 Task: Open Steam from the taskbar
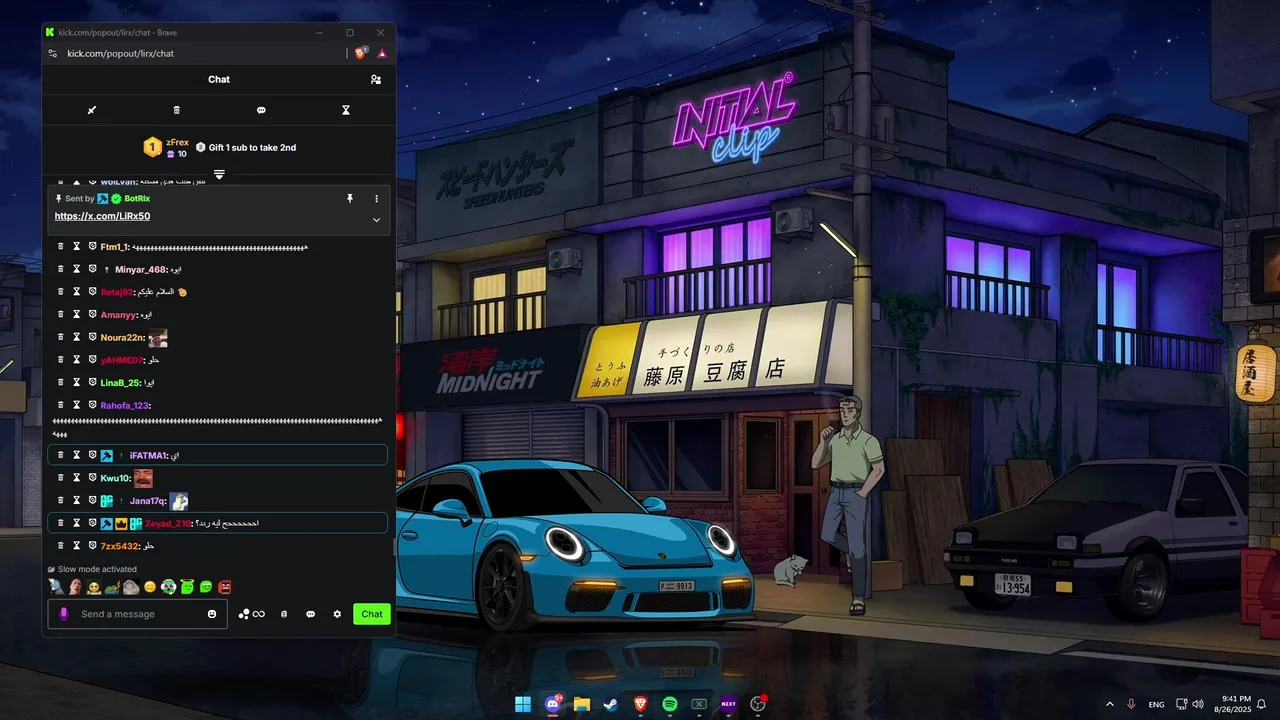point(611,704)
